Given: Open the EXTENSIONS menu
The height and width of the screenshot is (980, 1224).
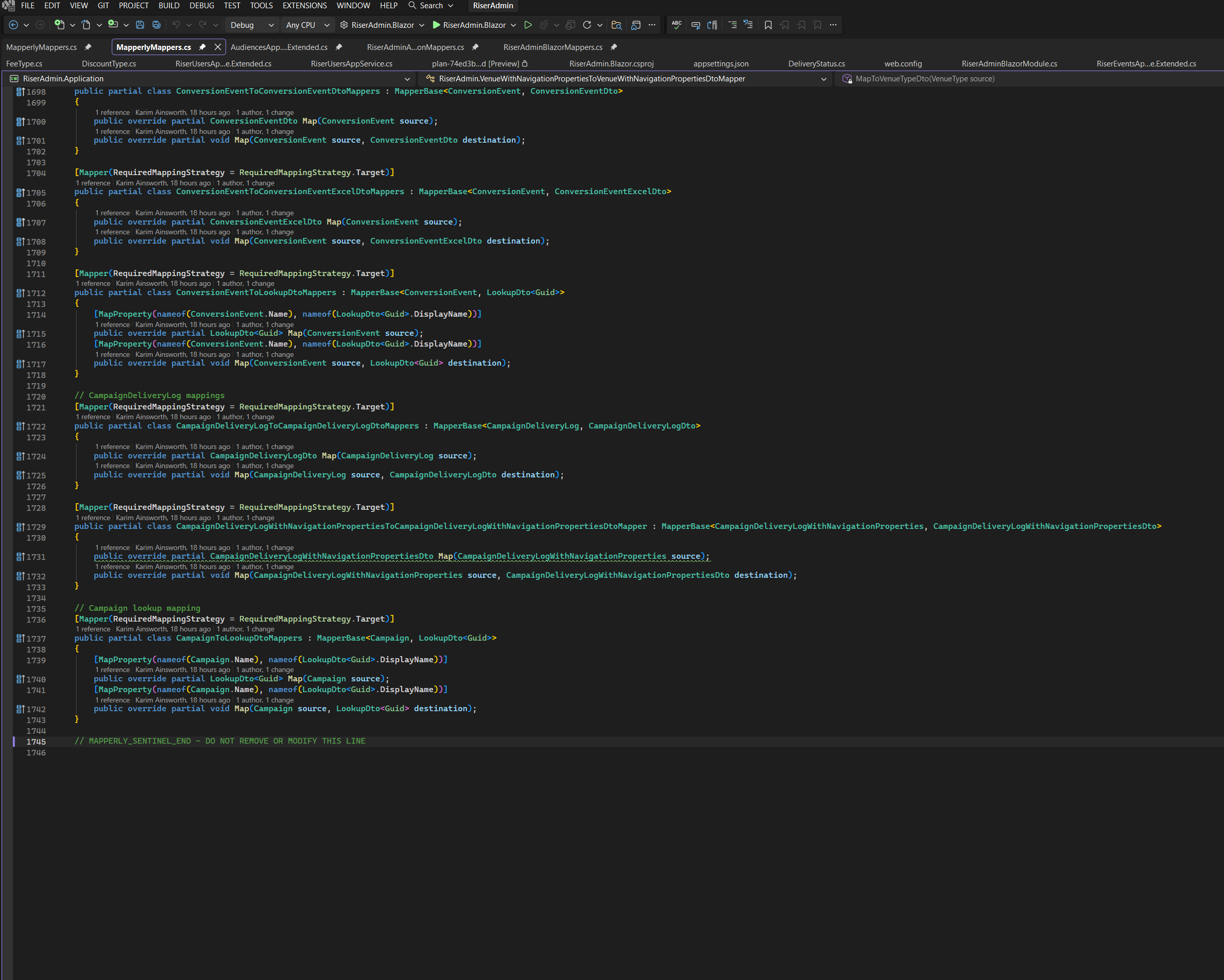Looking at the screenshot, I should (304, 6).
